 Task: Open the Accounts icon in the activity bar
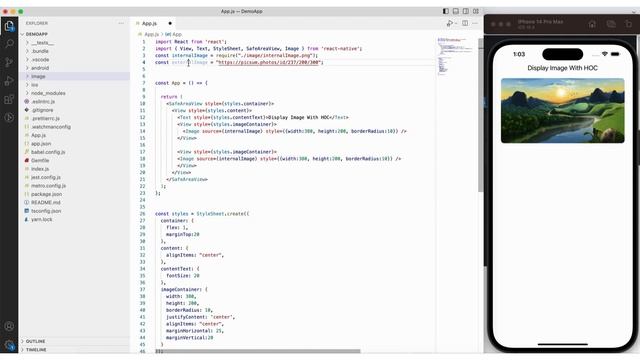(x=9, y=326)
